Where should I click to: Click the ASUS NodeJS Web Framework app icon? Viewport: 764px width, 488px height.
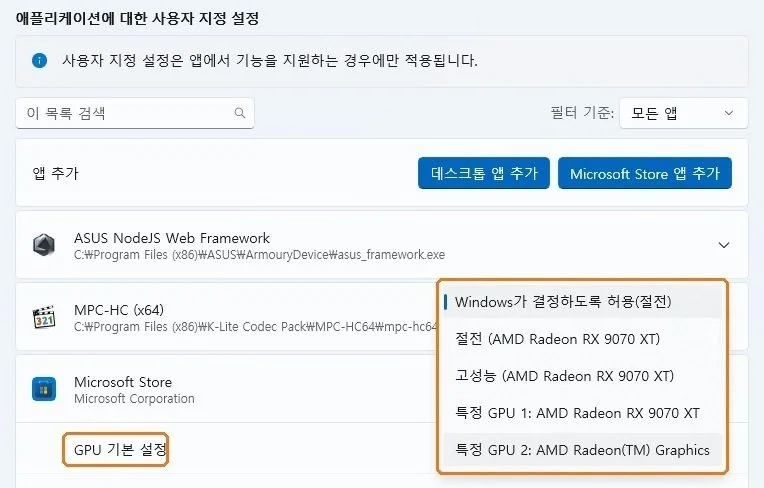click(44, 244)
